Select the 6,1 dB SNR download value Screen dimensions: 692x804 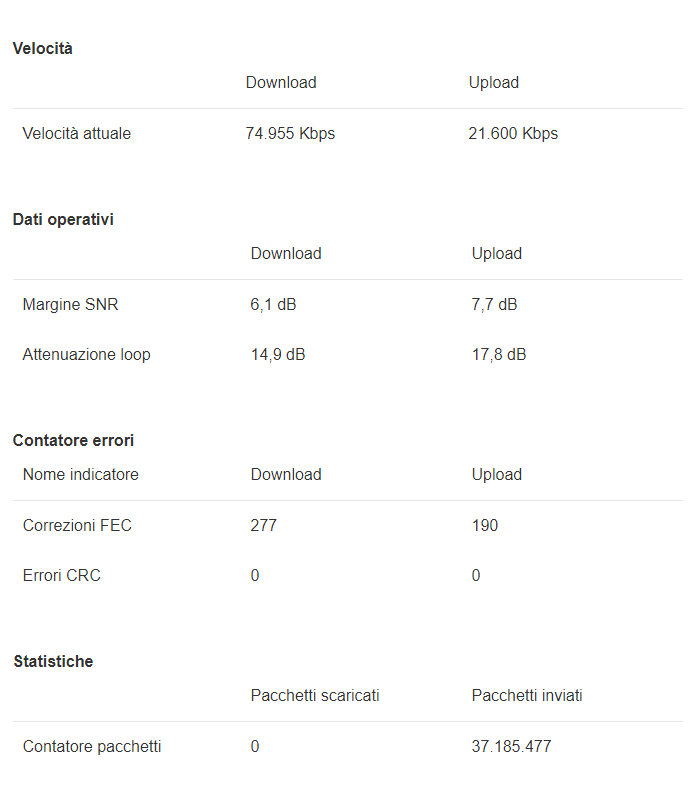(x=273, y=304)
